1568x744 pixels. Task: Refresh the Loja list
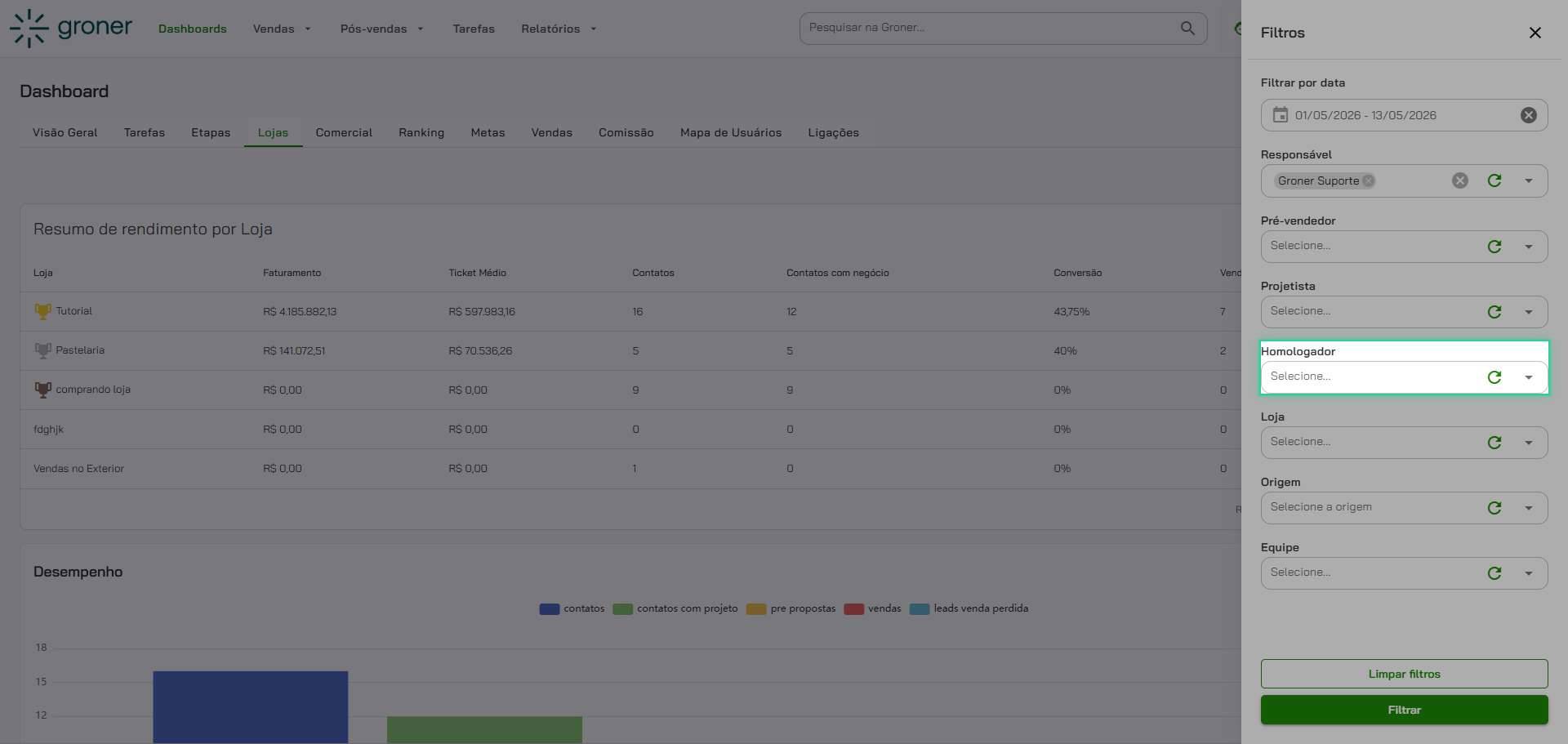pos(1494,443)
